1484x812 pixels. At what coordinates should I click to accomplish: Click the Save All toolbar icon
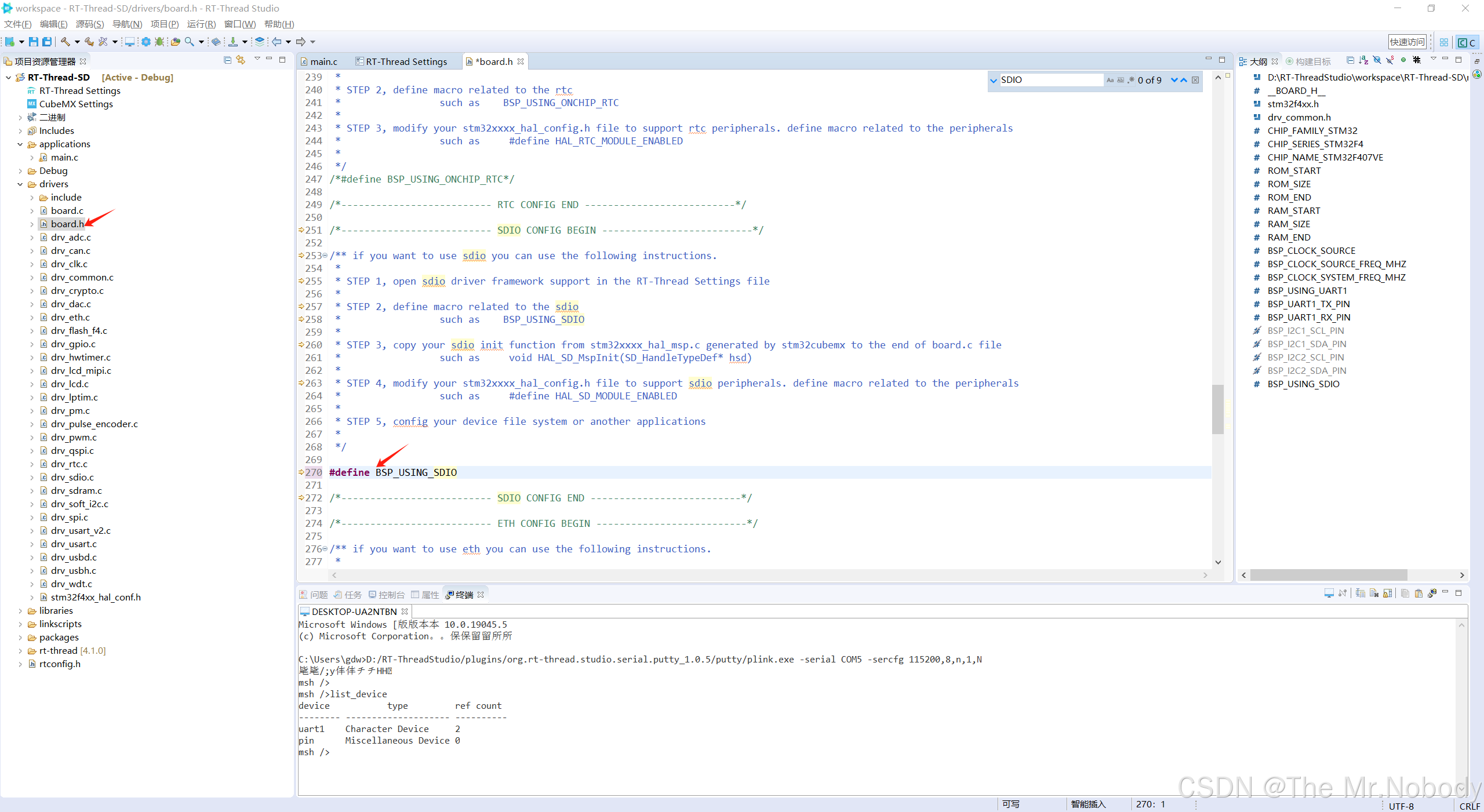pos(47,42)
